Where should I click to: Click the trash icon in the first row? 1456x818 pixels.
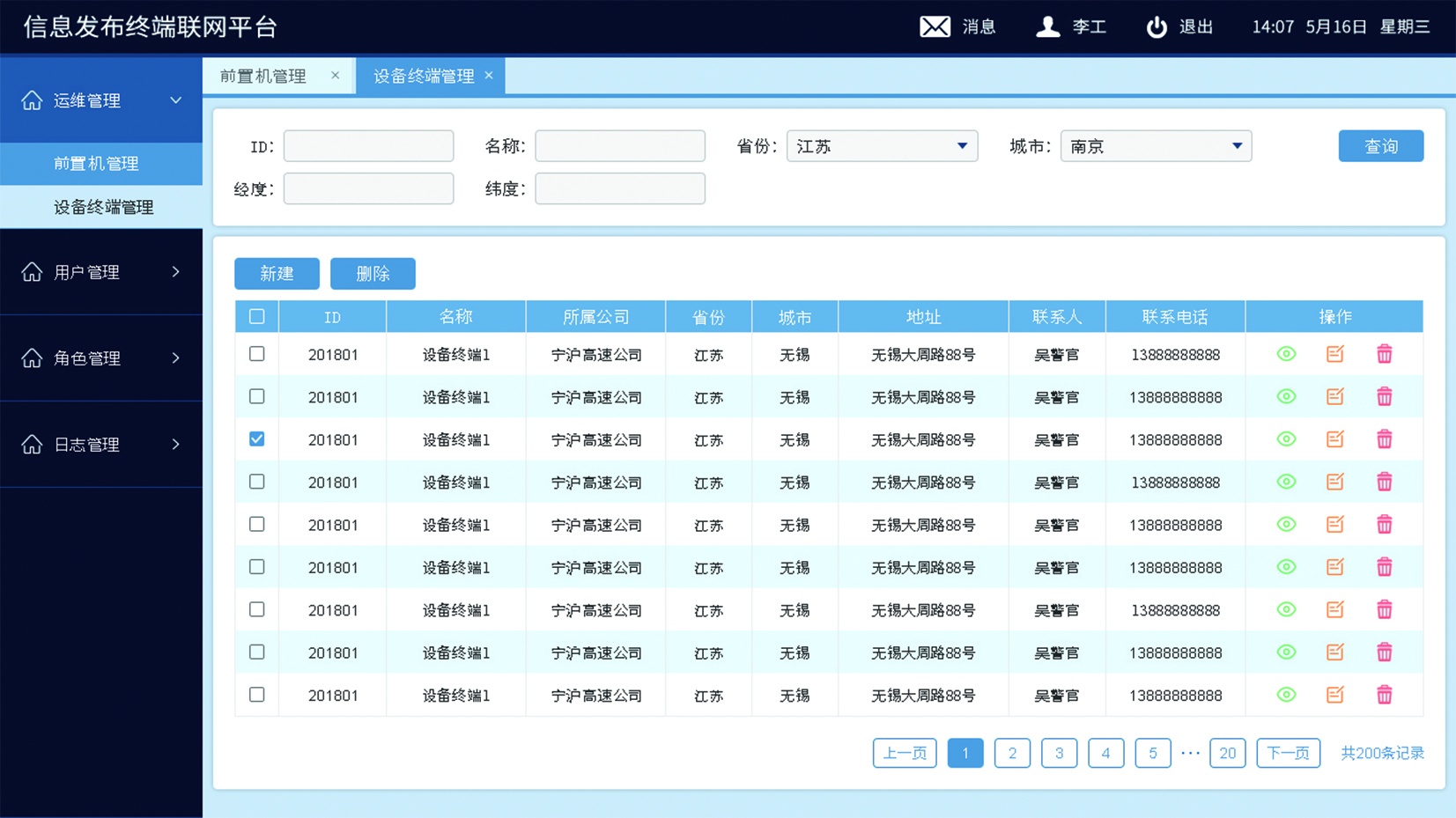pos(1384,354)
